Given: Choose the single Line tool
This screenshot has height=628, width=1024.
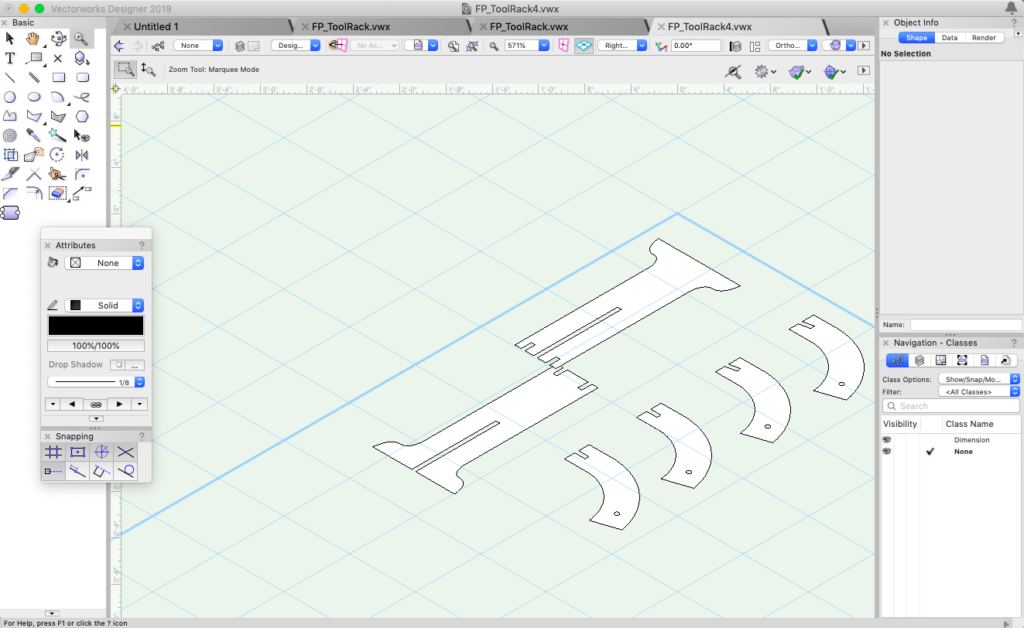Looking at the screenshot, I should coord(10,78).
